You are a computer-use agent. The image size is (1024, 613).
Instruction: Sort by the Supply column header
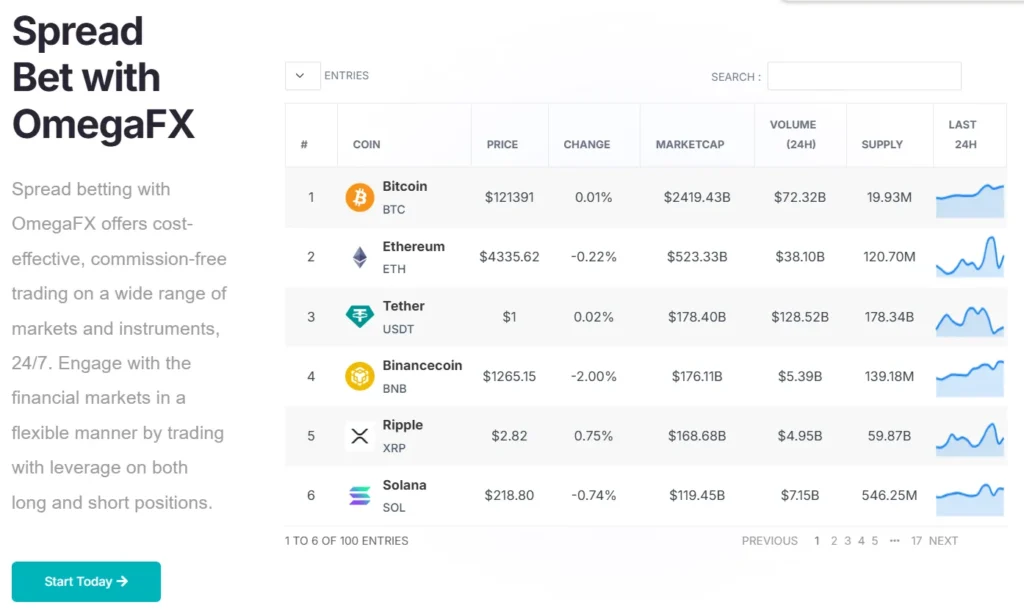882,145
